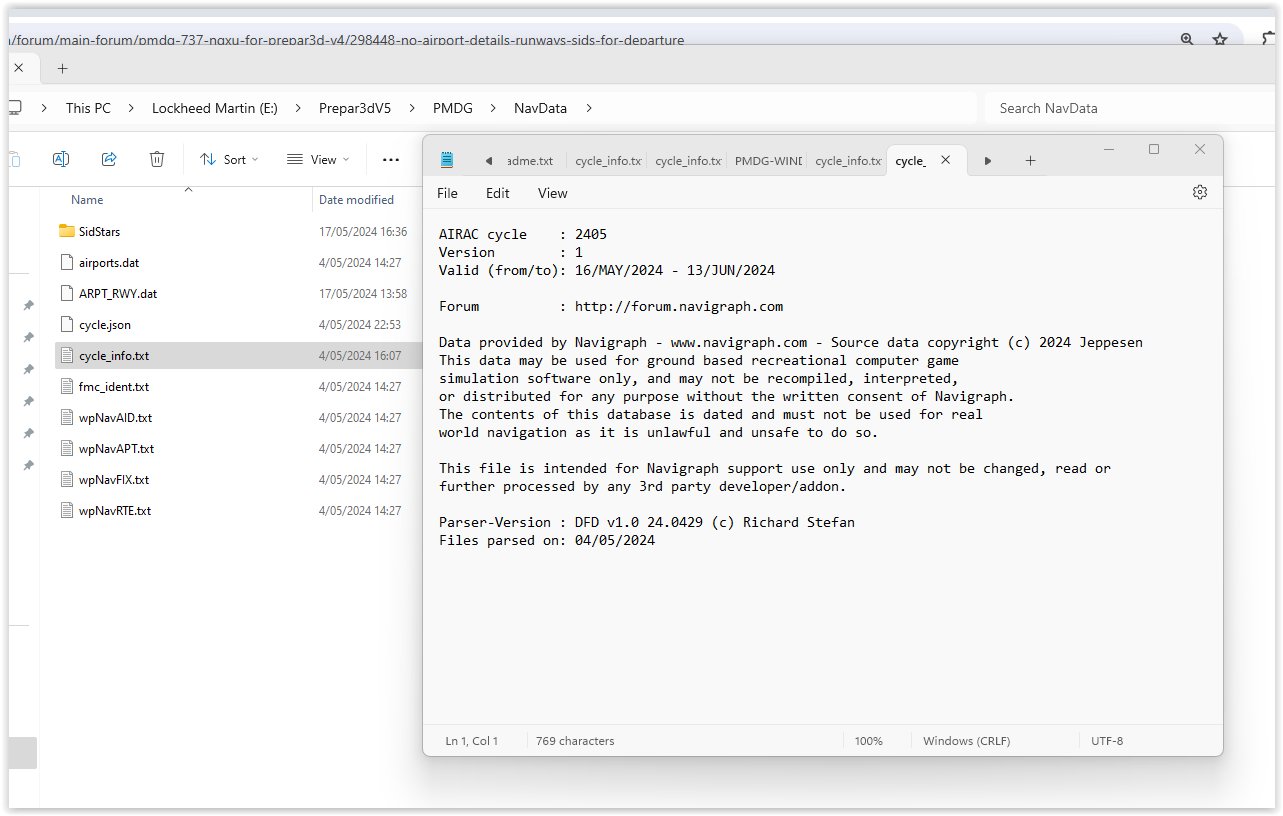This screenshot has width=1283, height=816.
Task: Switch to the adme.txt Notepad tab
Action: [x=532, y=161]
